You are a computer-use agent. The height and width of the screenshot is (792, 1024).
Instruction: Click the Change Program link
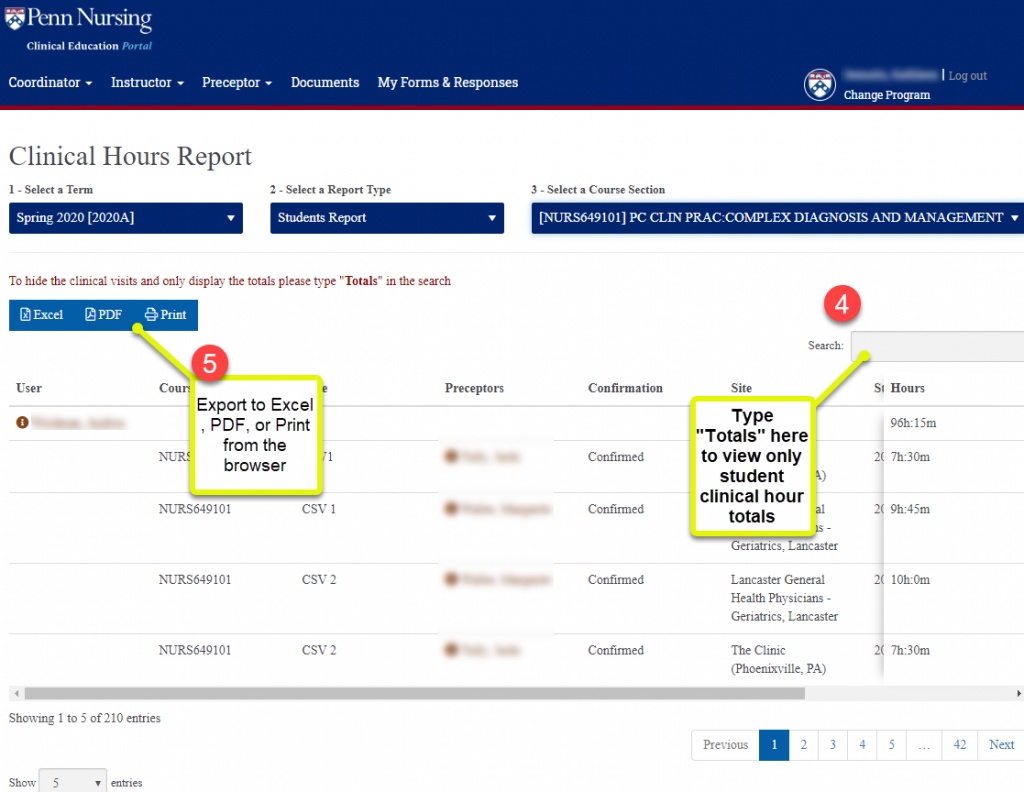886,96
